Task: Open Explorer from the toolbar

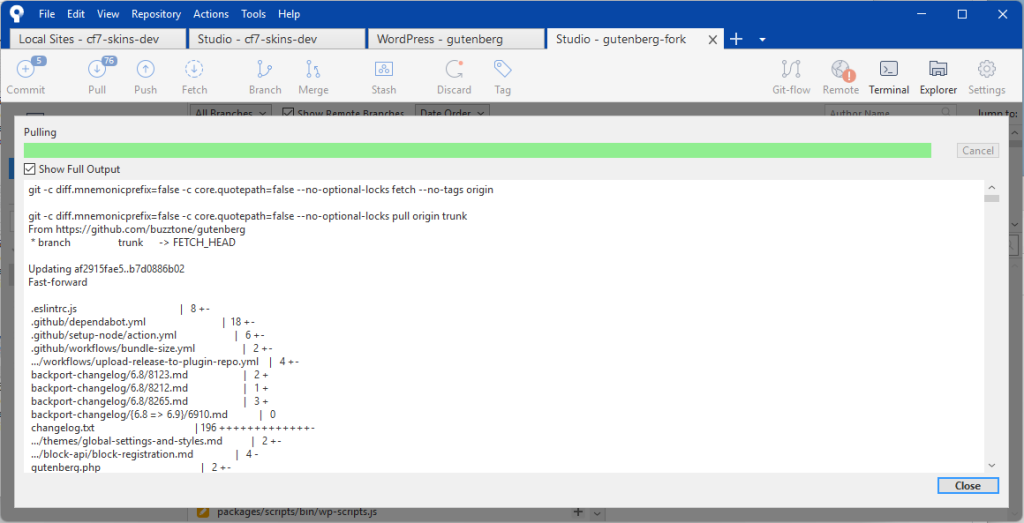Action: (938, 70)
